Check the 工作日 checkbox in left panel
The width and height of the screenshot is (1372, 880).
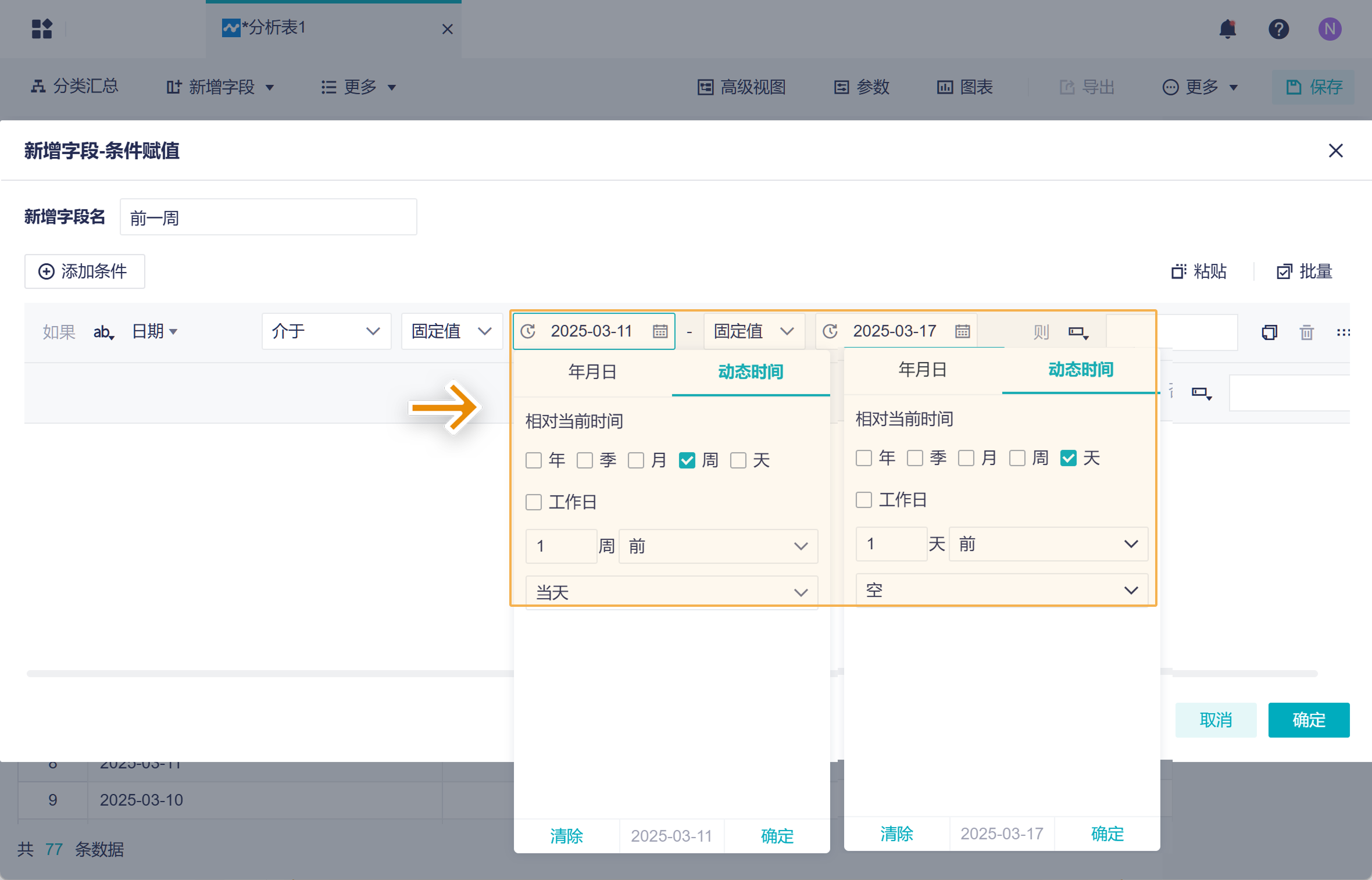click(x=534, y=502)
